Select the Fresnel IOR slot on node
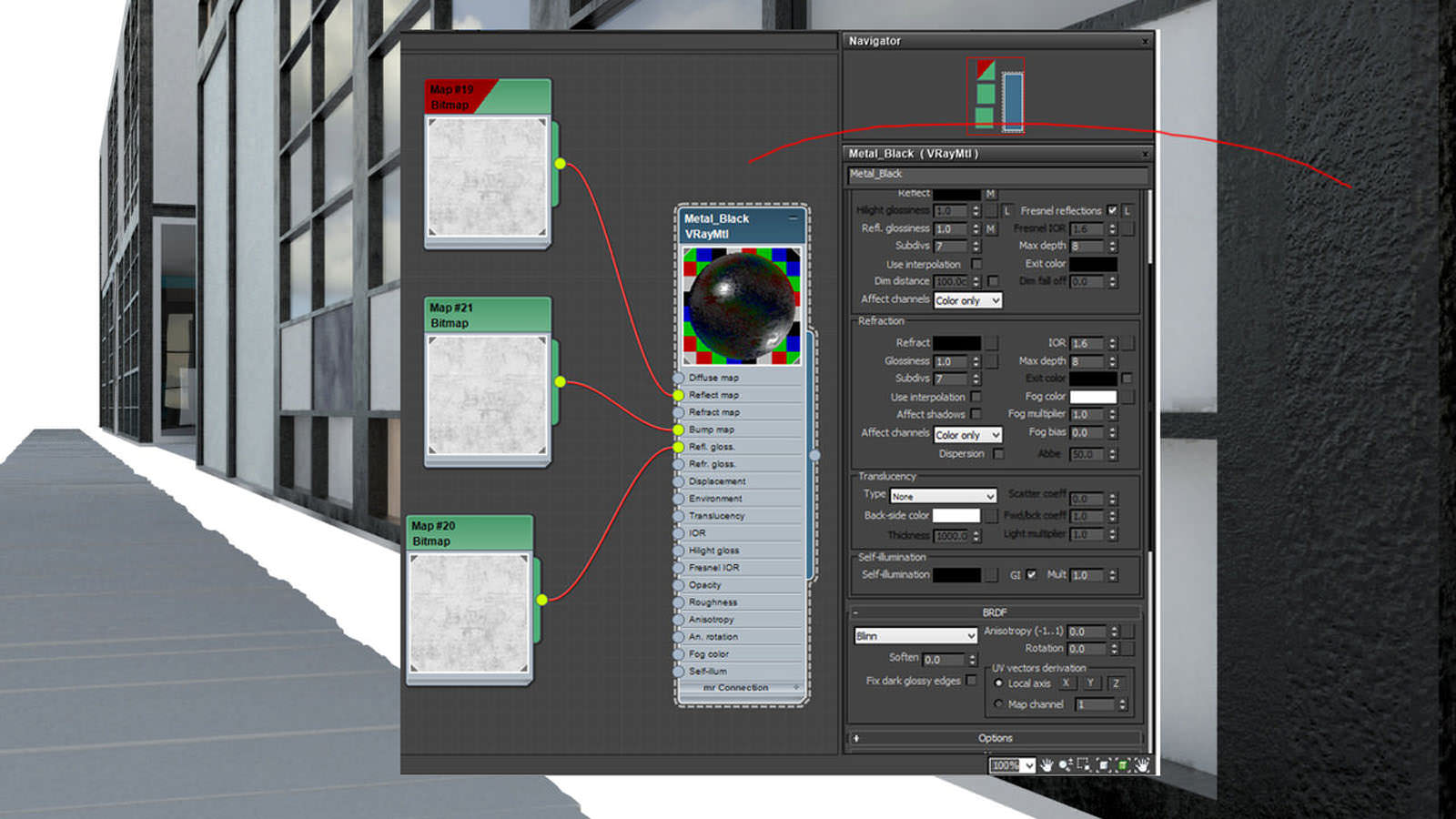This screenshot has width=1456, height=819. coord(742,568)
